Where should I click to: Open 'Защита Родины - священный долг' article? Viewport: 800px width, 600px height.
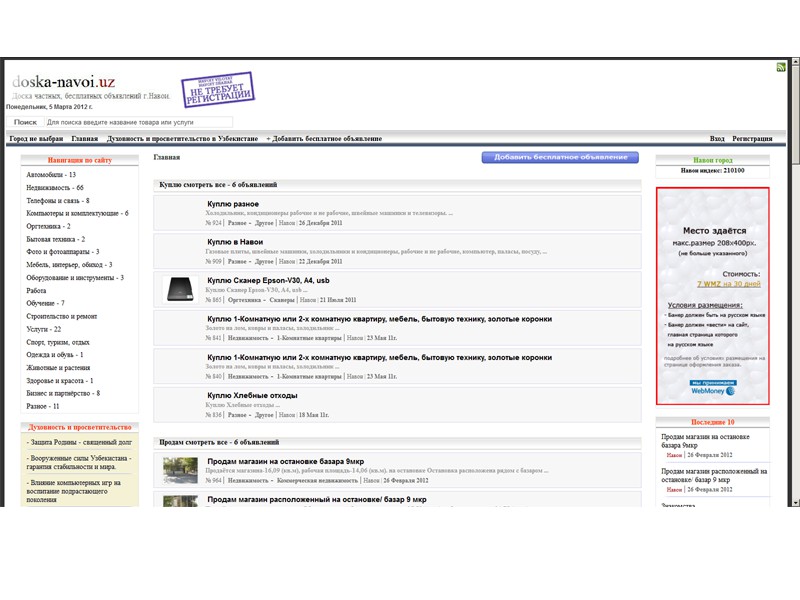[x=79, y=442]
